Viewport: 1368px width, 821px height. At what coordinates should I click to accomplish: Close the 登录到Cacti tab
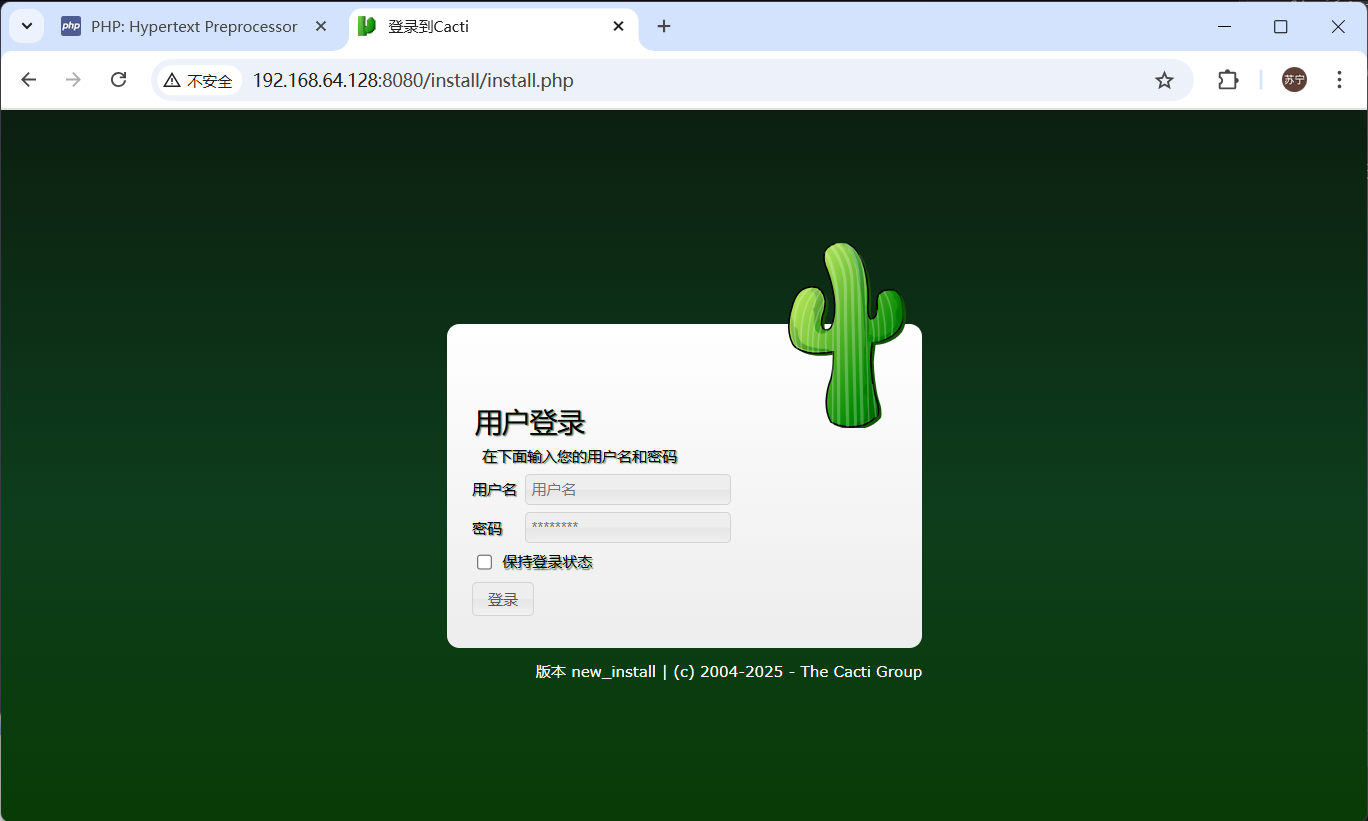pos(619,27)
